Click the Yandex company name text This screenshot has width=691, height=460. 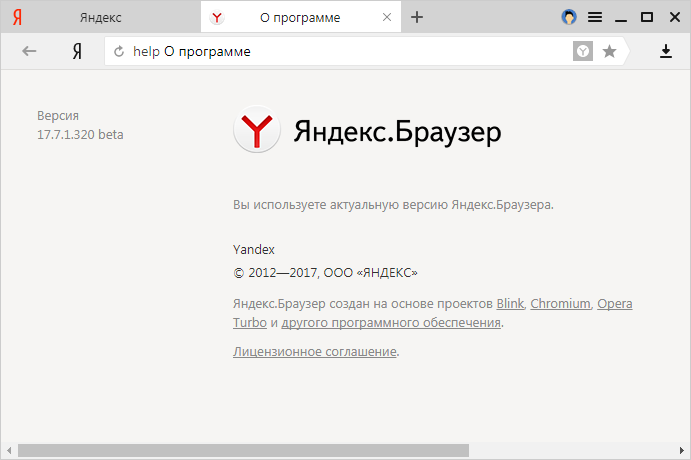pos(253,249)
